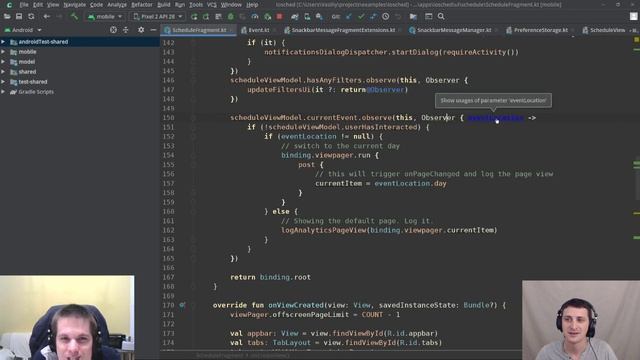
Task: Click the Project Structure folder icon
Action: [413, 17]
